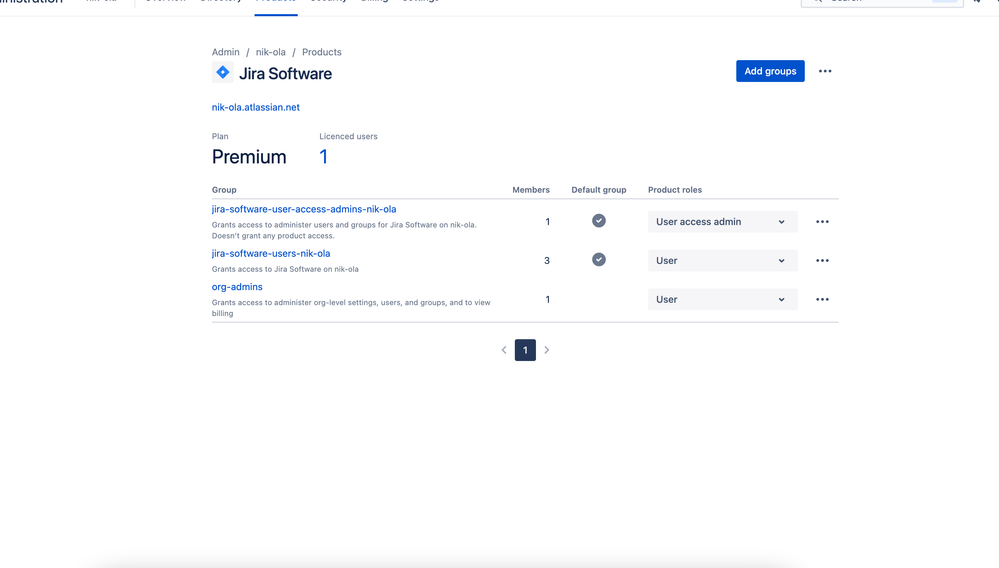999x568 pixels.
Task: Click the Licenced users count 1
Action: [324, 157]
